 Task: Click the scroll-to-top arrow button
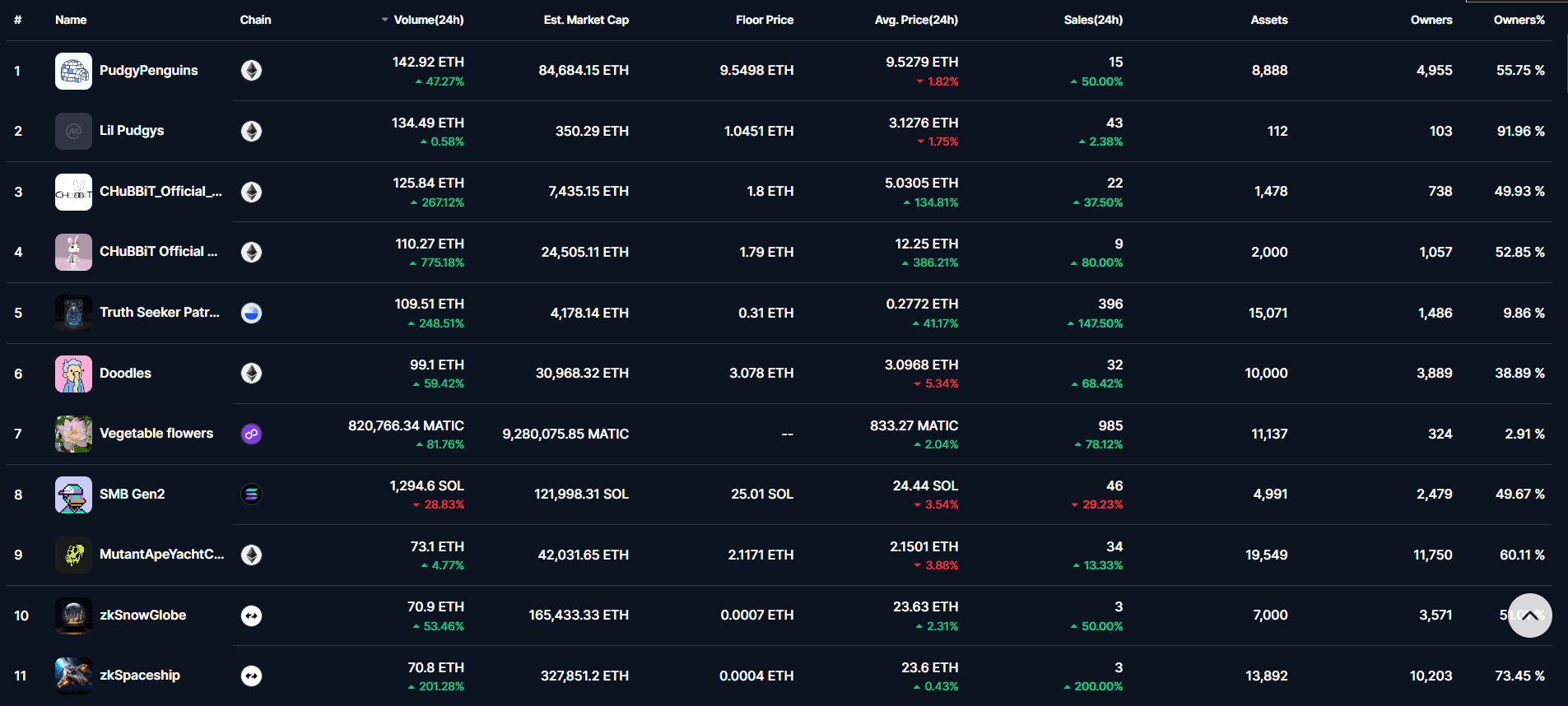click(x=1530, y=615)
